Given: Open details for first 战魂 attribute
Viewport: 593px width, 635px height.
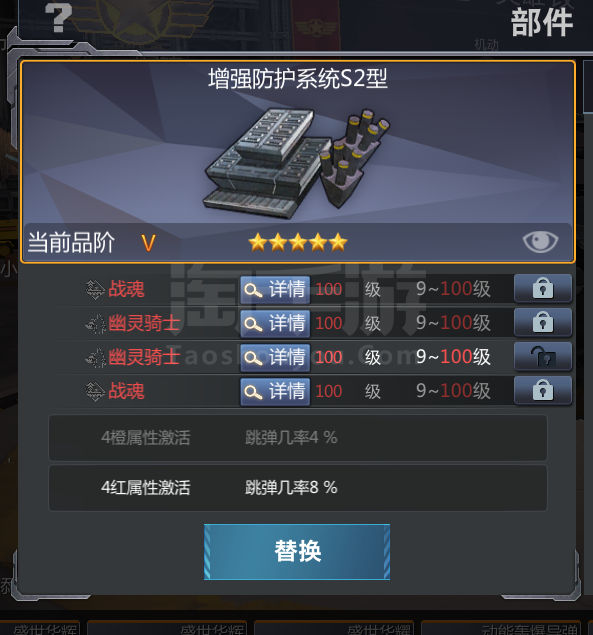Looking at the screenshot, I should [x=275, y=290].
